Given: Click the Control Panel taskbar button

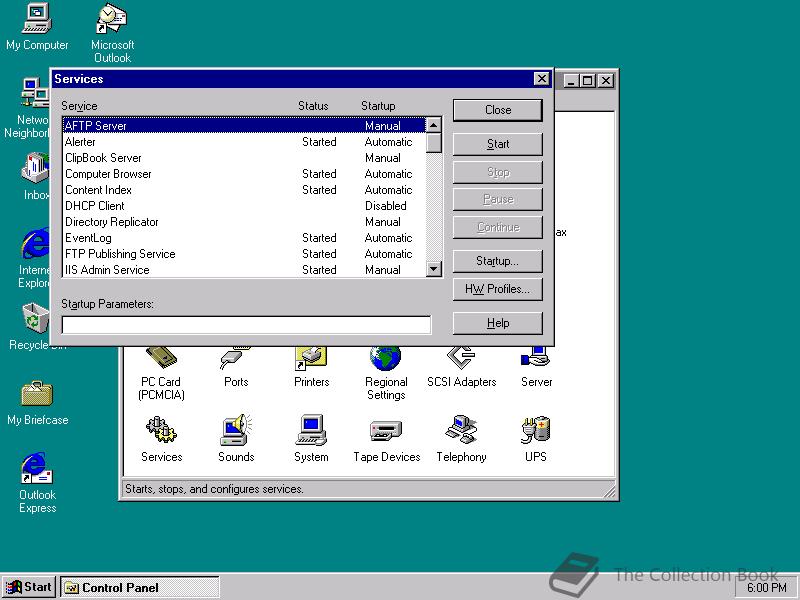Looking at the screenshot, I should tap(140, 587).
